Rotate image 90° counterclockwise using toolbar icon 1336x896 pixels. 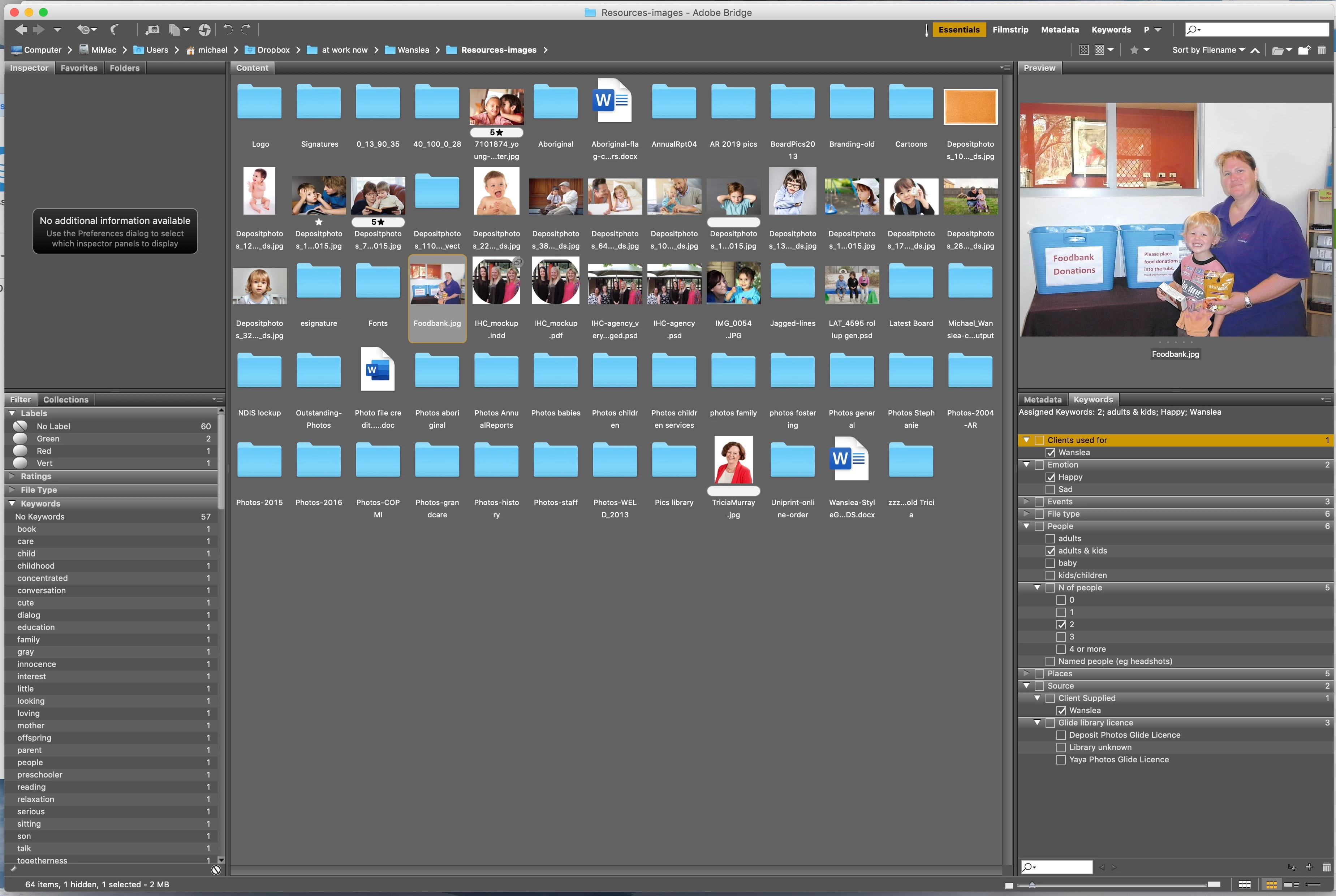click(228, 30)
